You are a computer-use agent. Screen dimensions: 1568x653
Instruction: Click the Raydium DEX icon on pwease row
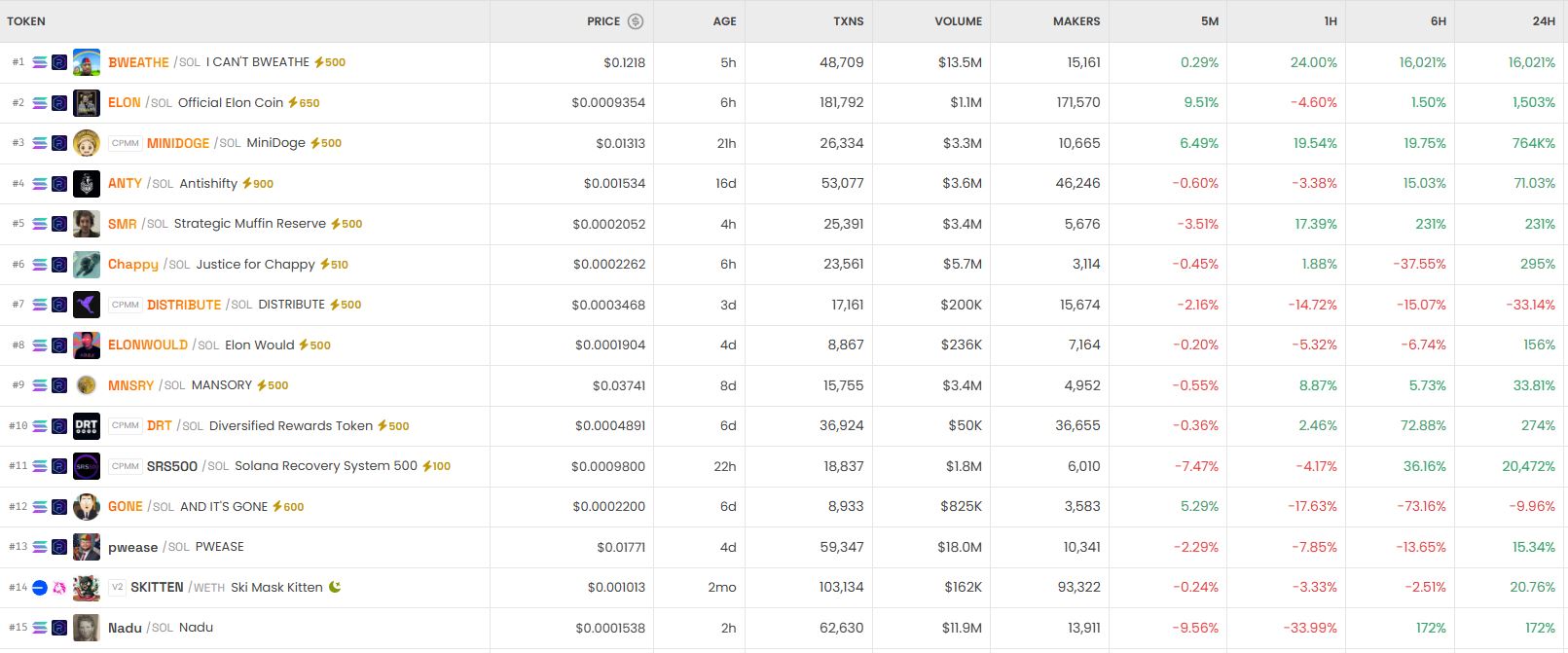tap(59, 547)
